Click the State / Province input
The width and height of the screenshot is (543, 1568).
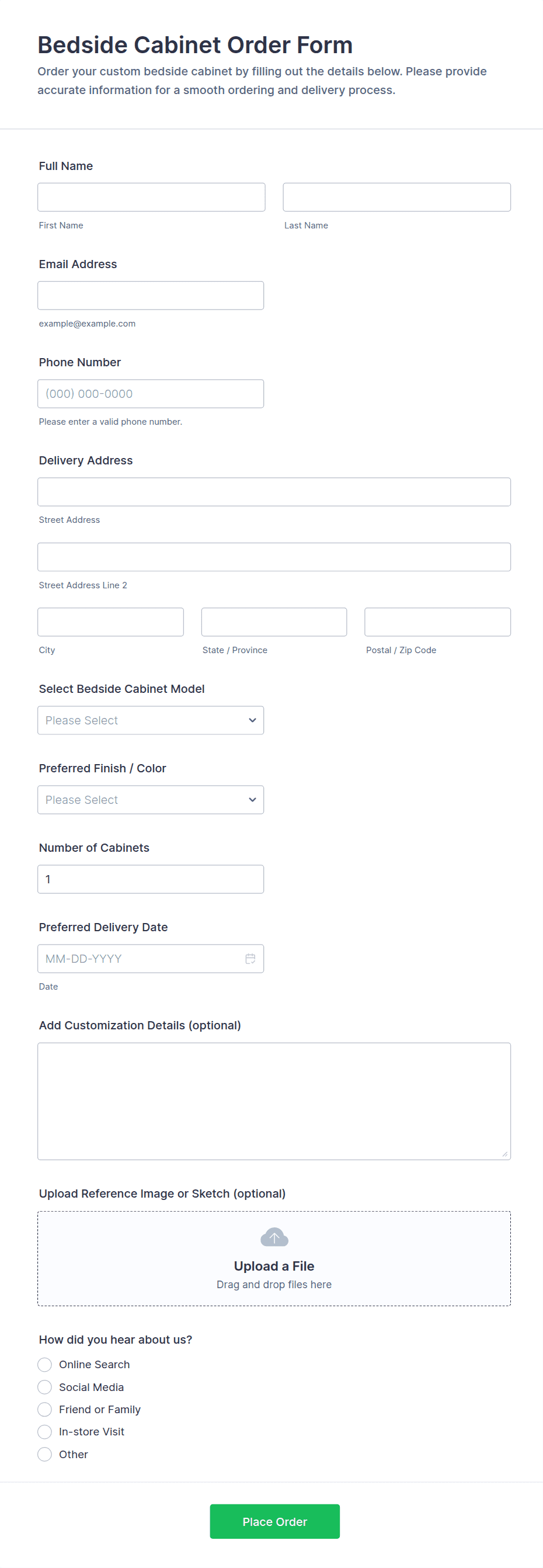[x=274, y=622]
